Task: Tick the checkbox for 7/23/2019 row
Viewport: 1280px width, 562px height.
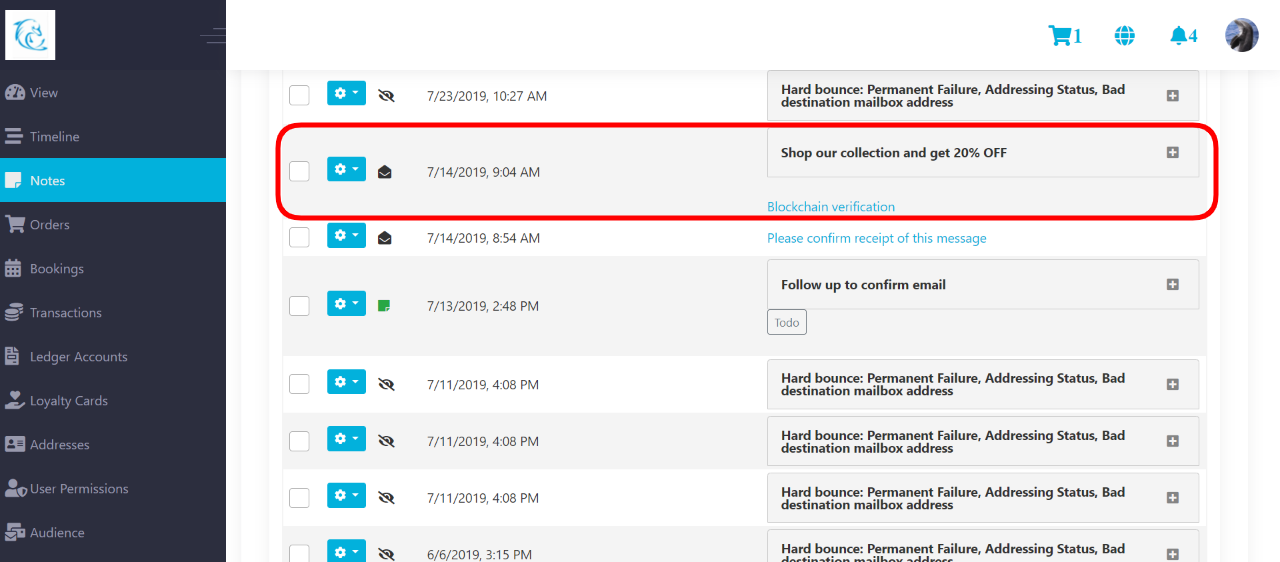Action: pos(299,95)
